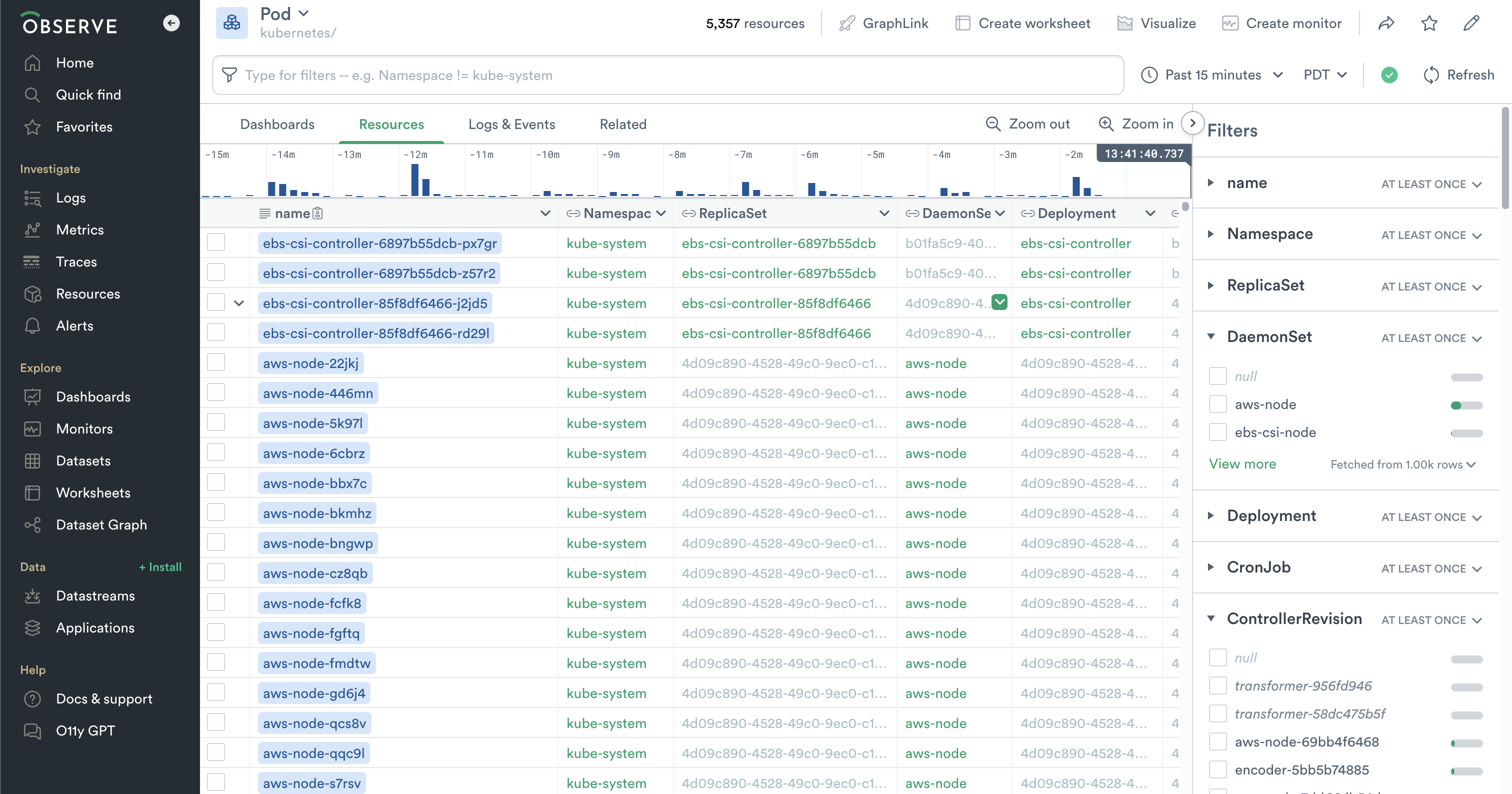
Task: Enable aws-node filter under DaemonSet
Action: coord(1218,404)
